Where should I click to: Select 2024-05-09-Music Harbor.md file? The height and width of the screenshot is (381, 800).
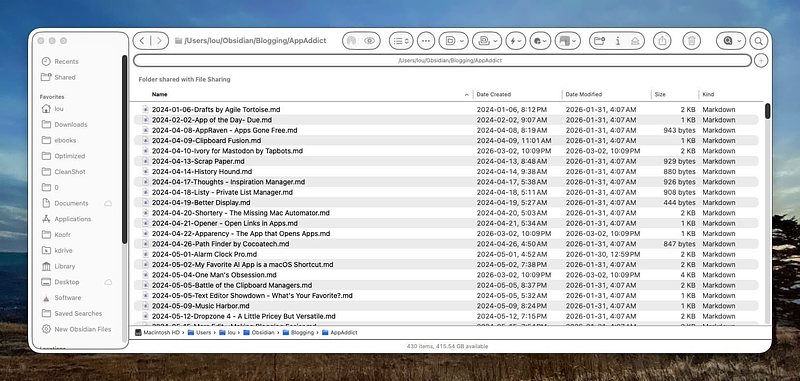445,306
